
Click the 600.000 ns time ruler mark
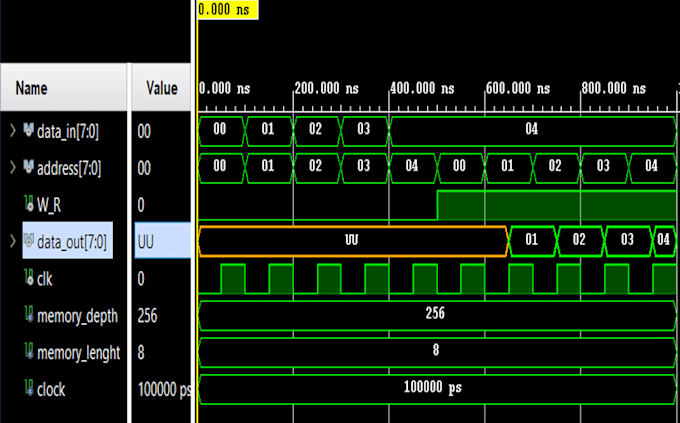518,88
